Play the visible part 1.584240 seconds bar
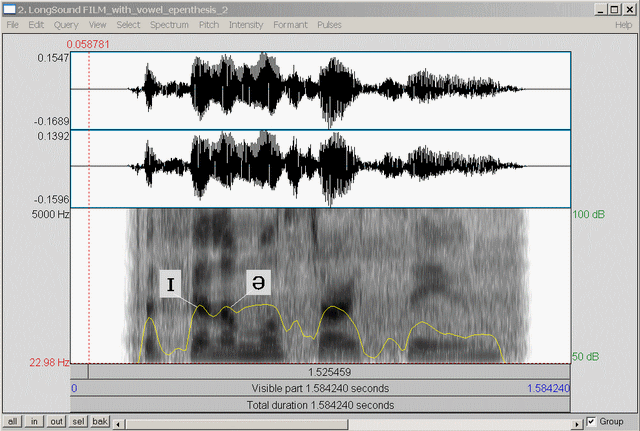 [320, 388]
